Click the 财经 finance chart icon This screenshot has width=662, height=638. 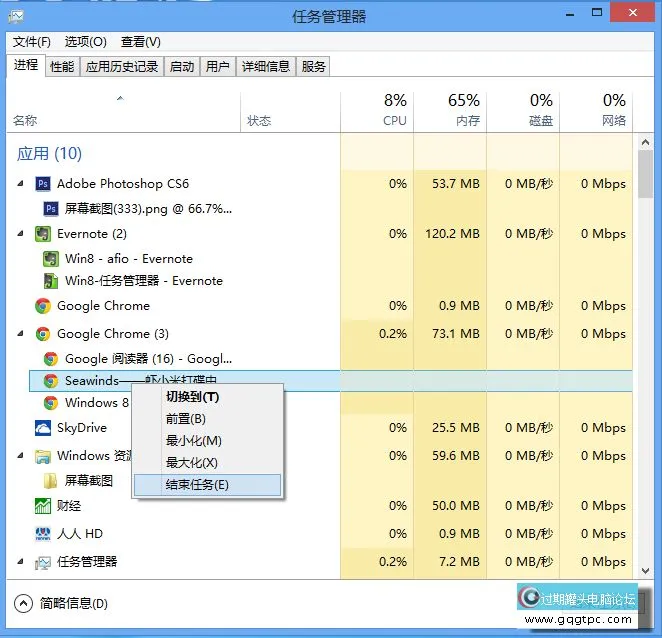pos(43,506)
